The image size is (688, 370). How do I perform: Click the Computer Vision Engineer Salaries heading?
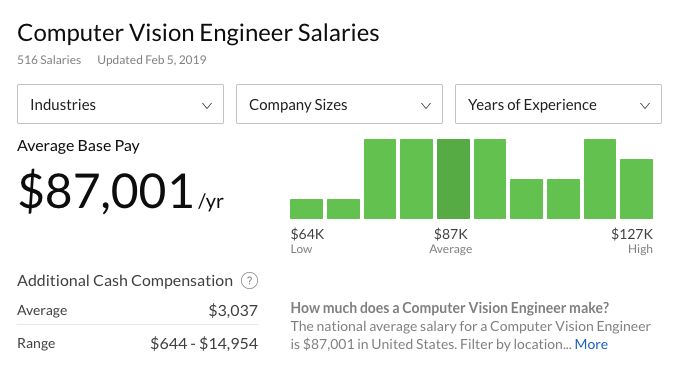[198, 33]
